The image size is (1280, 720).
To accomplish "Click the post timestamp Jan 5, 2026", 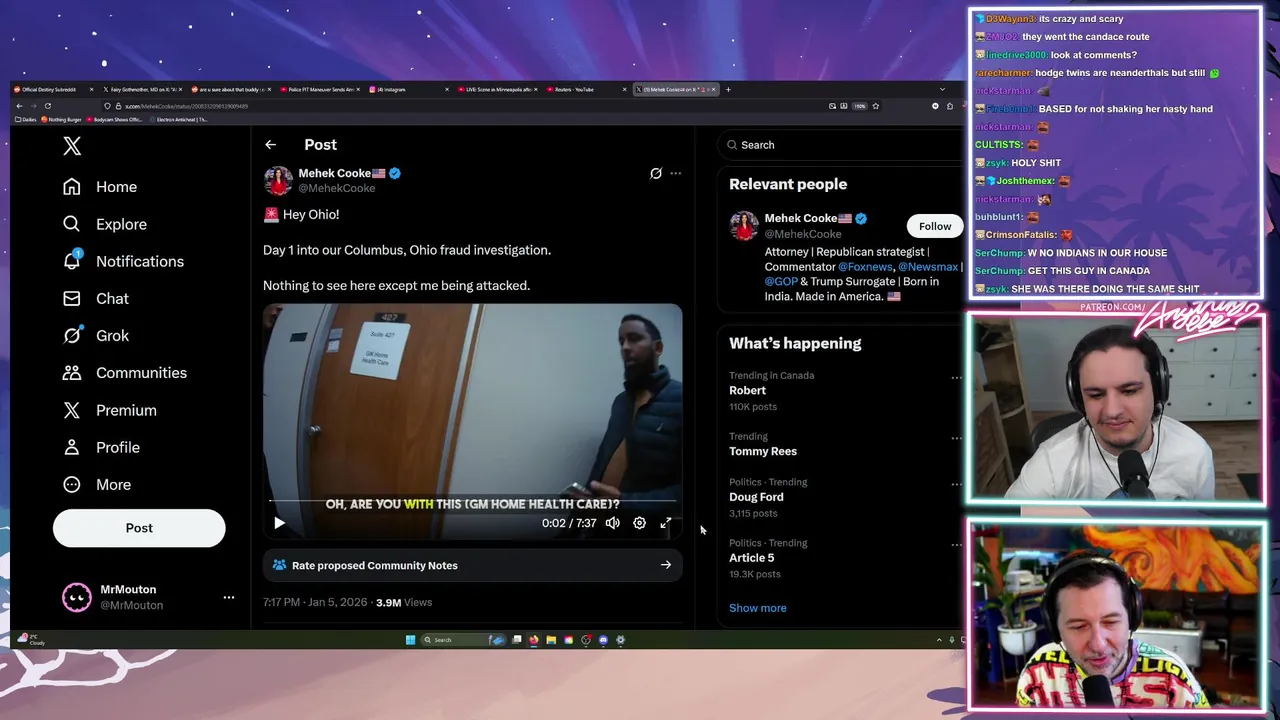I will pos(315,602).
